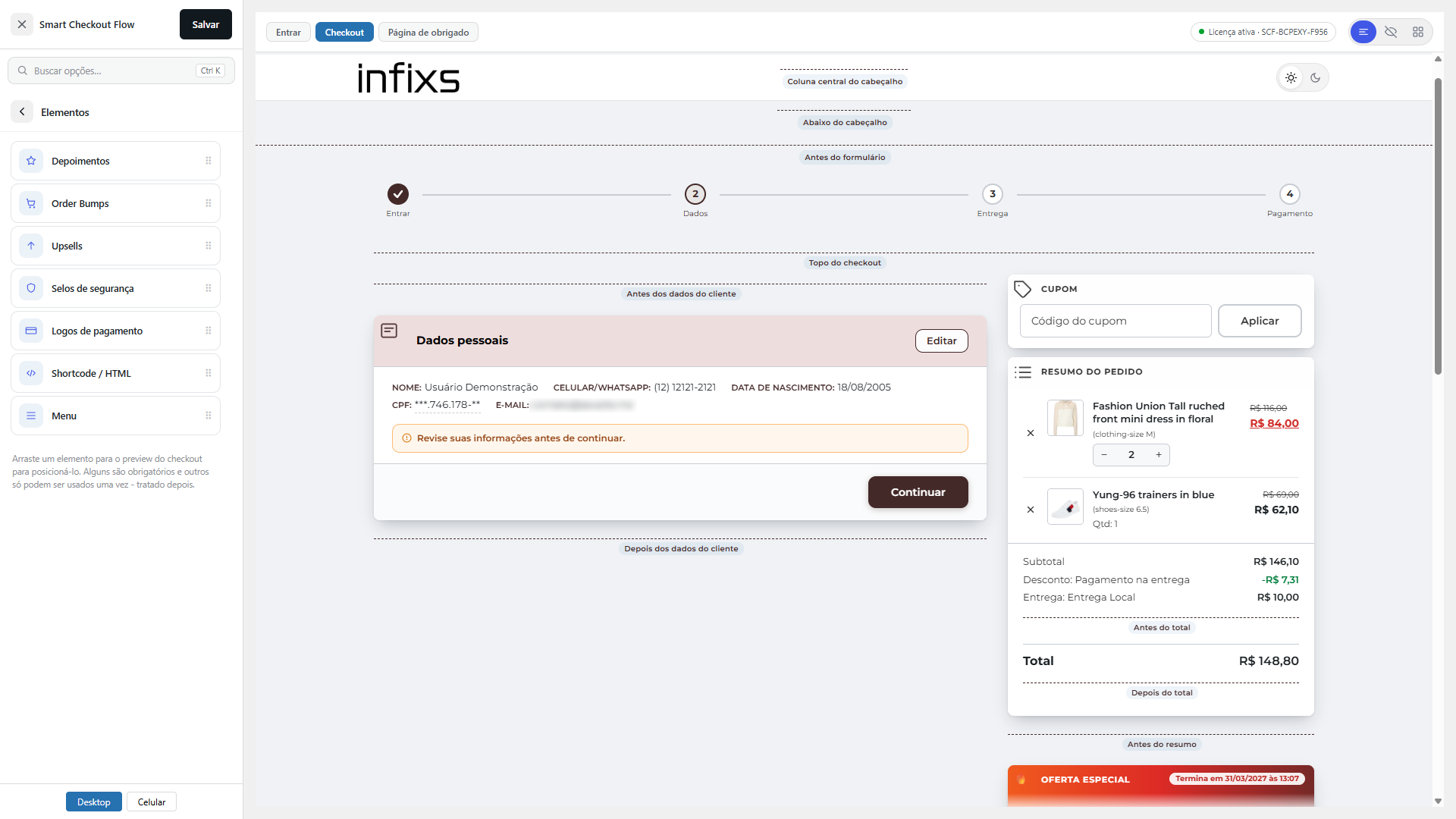The image size is (1456, 819).
Task: Close the Smart Checkout Flow editor
Action: pyautogui.click(x=22, y=24)
